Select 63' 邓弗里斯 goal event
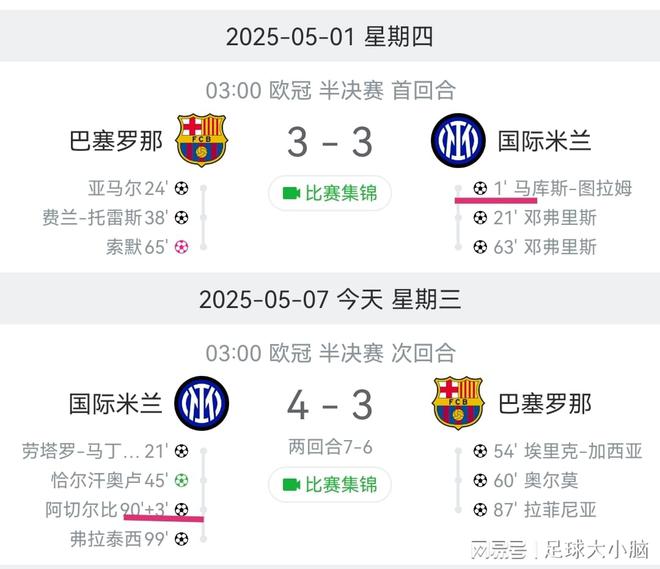 545,246
